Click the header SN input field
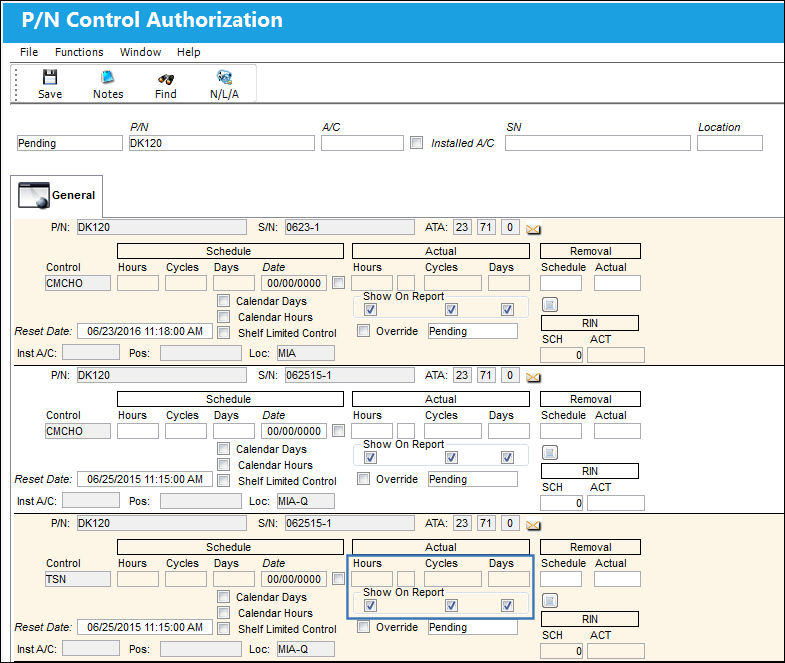 tap(597, 143)
